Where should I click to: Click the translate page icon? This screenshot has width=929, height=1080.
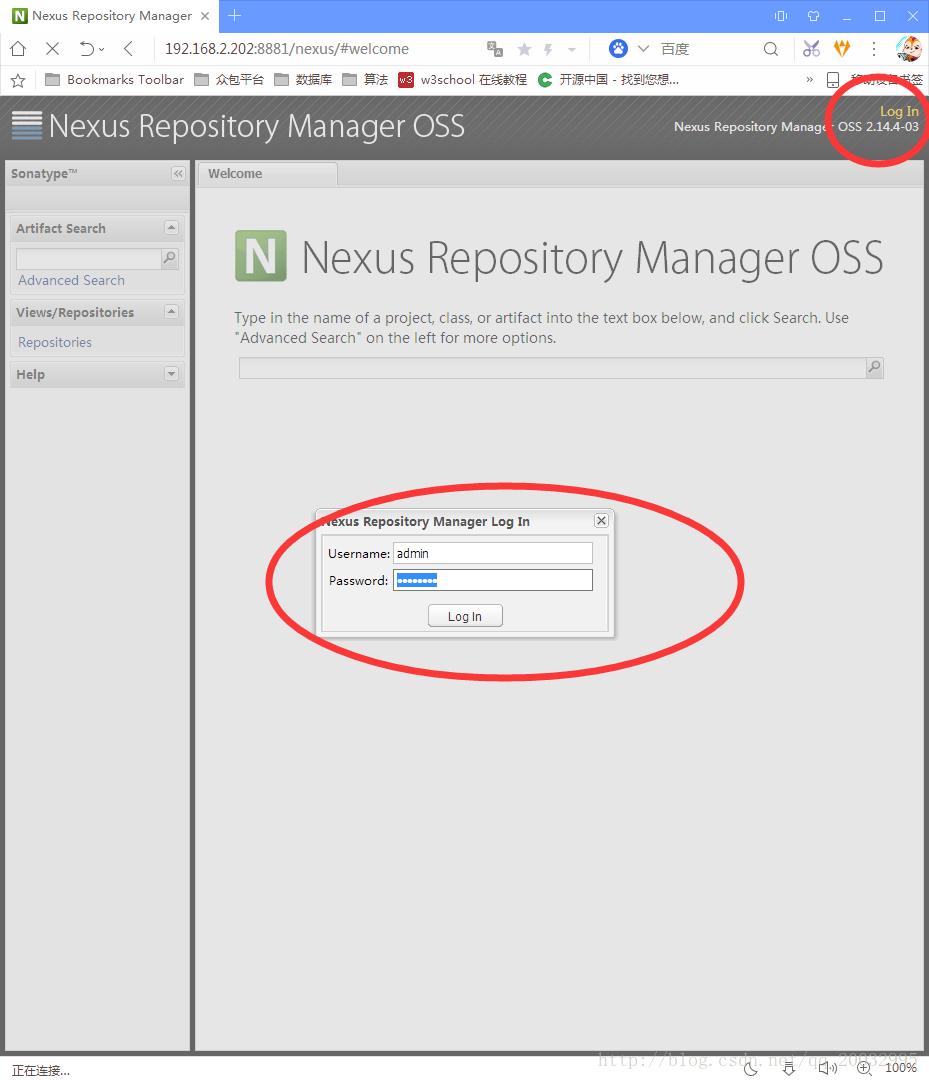click(x=494, y=49)
